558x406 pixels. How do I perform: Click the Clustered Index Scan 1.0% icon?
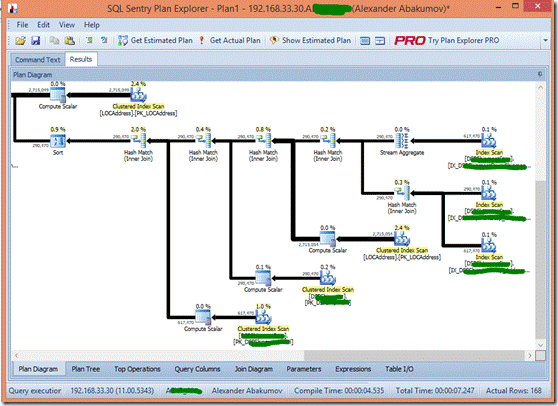263,317
